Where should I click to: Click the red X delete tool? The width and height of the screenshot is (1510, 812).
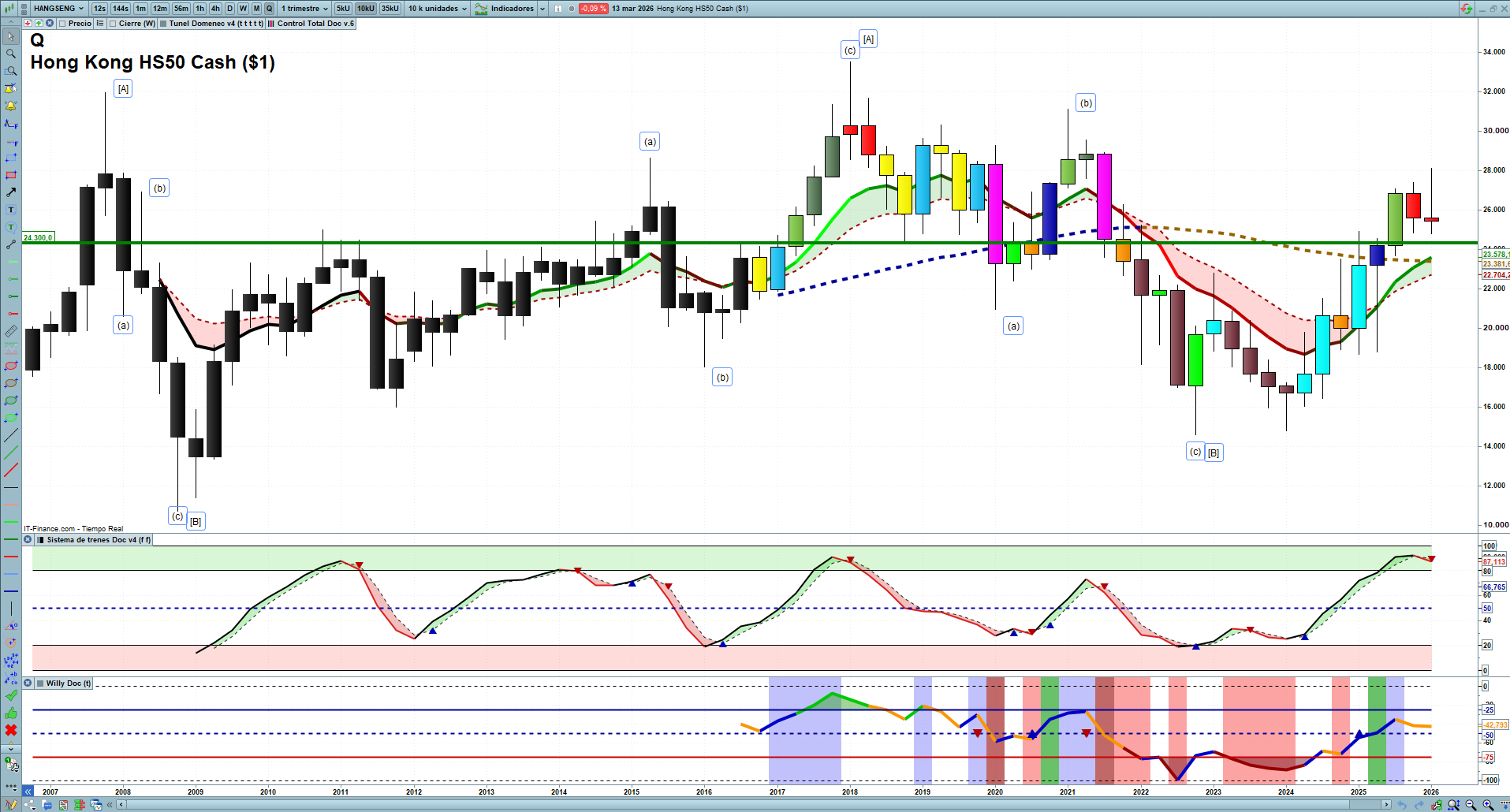(x=11, y=730)
